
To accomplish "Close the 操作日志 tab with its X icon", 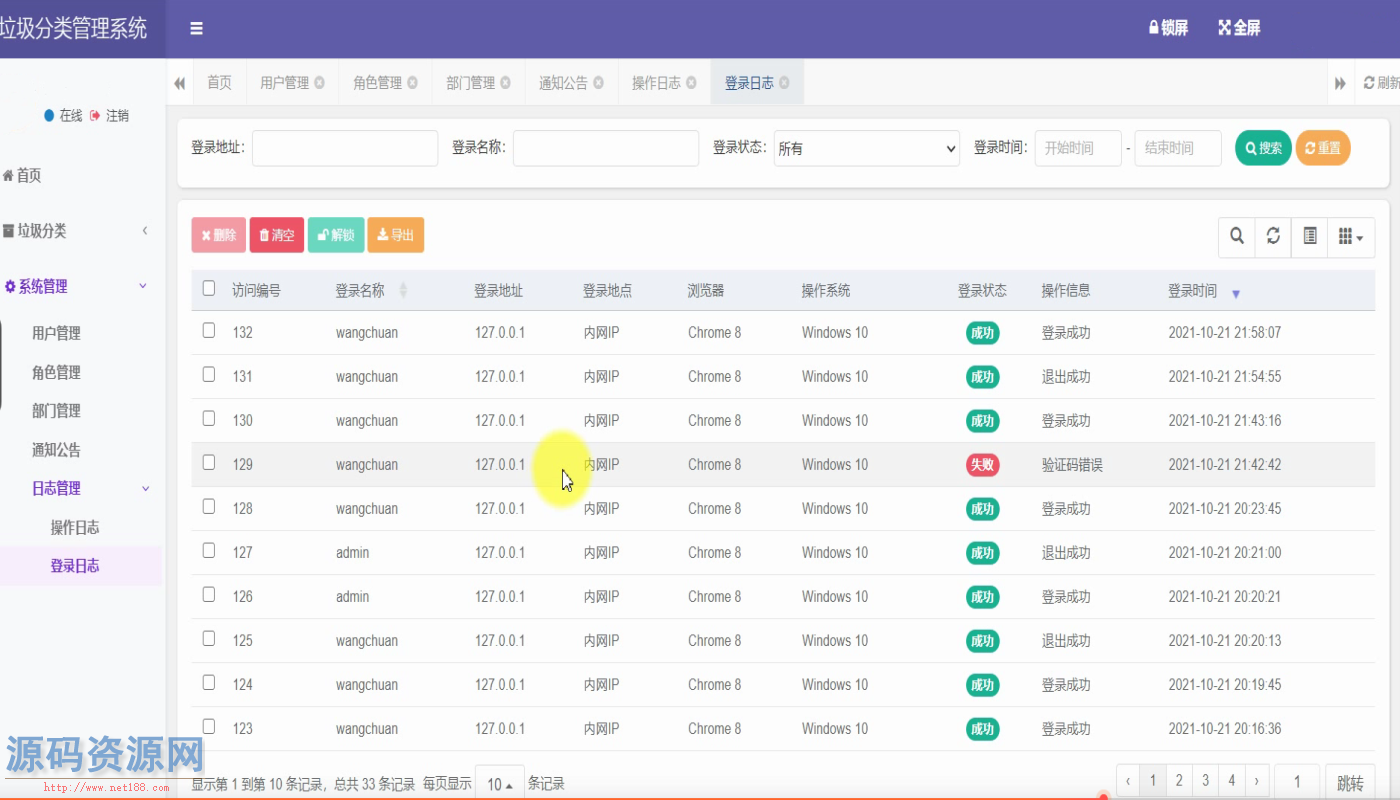I will click(691, 83).
